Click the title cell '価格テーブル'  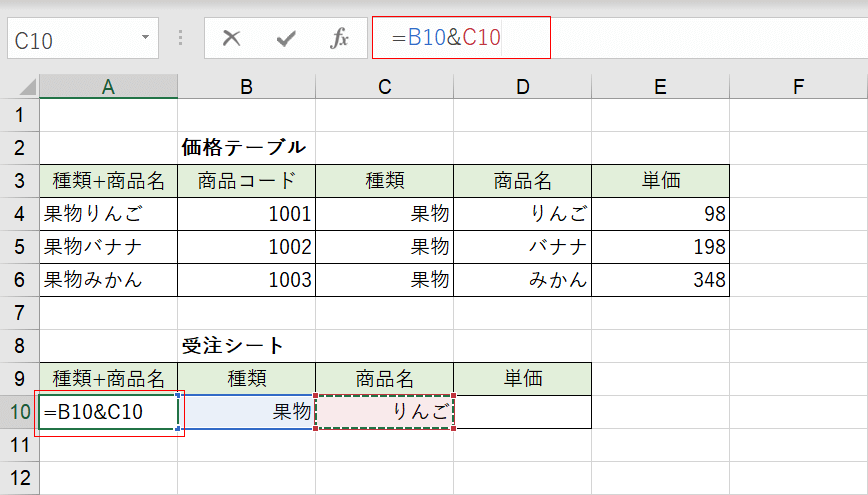coord(244,148)
